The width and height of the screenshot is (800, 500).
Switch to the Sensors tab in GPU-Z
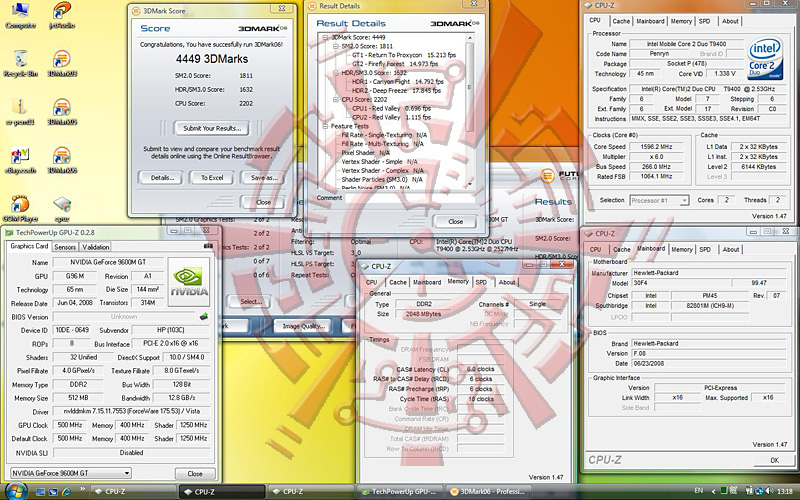pyautogui.click(x=65, y=247)
